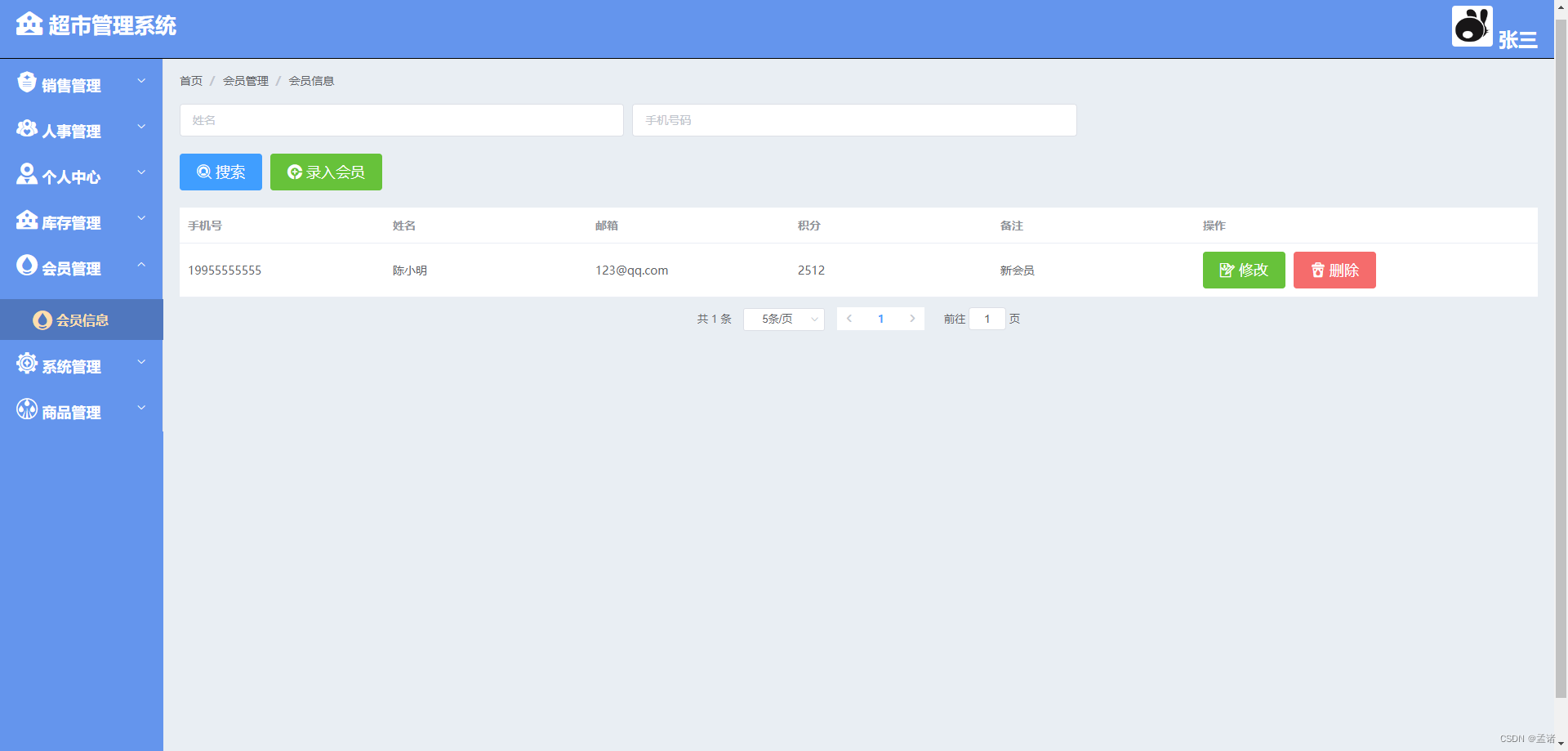Go to 首页 breadcrumb link
Screen dimensions: 1568x751
point(191,81)
